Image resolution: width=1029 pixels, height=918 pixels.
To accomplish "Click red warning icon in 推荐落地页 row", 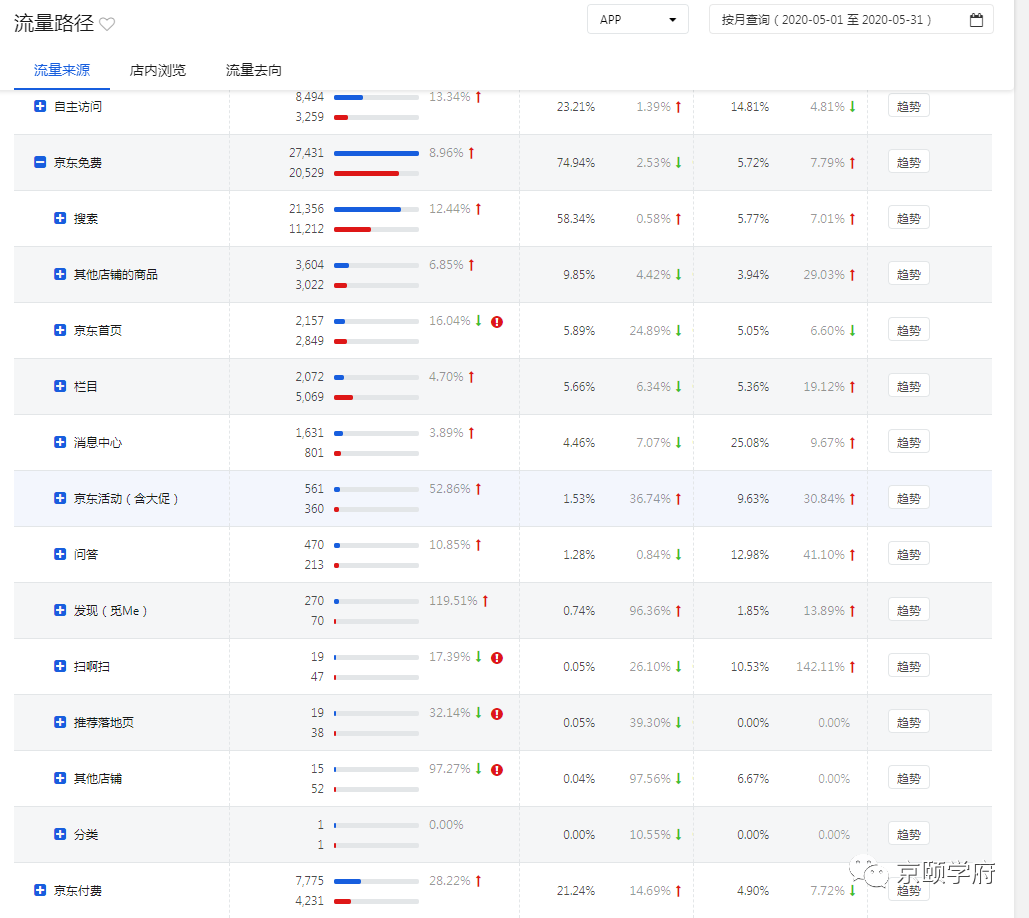I will pyautogui.click(x=497, y=713).
